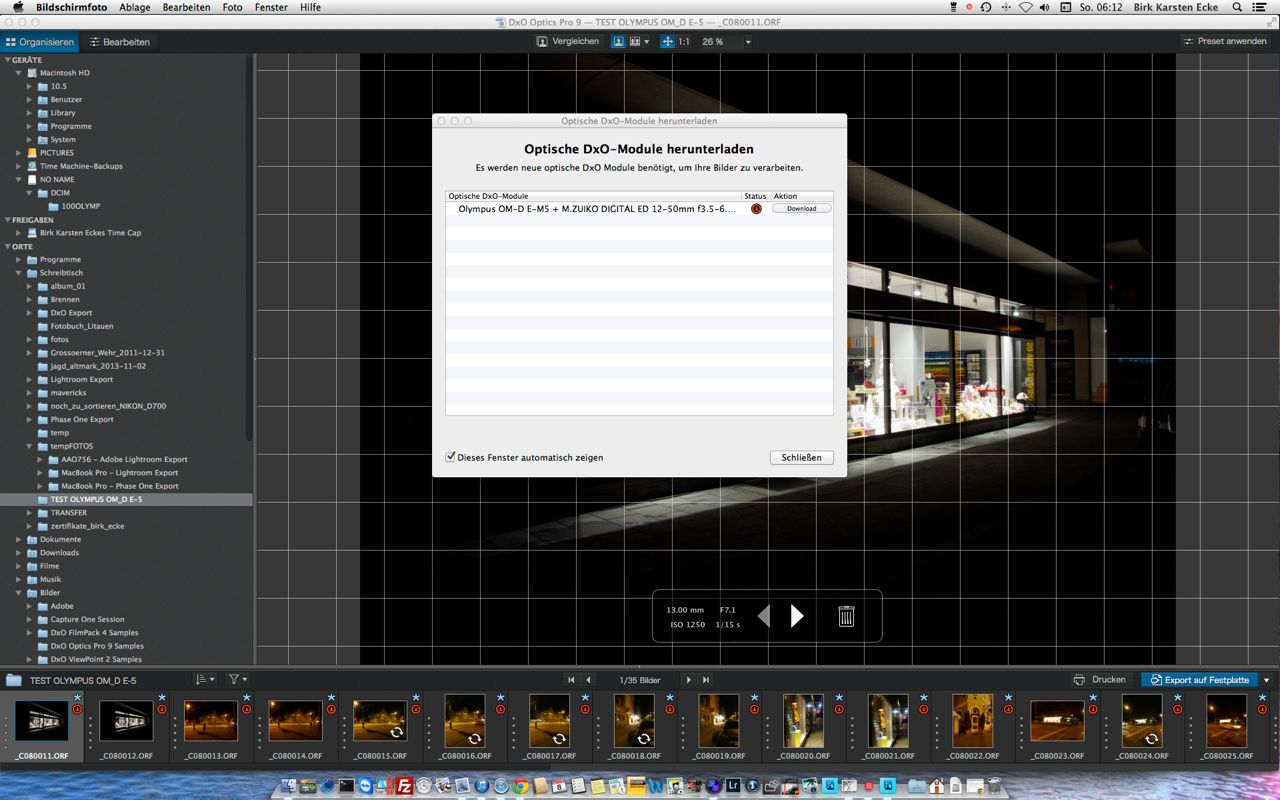Open FileZilla from the Dock
Viewport: 1280px width, 800px height.
pos(405,786)
